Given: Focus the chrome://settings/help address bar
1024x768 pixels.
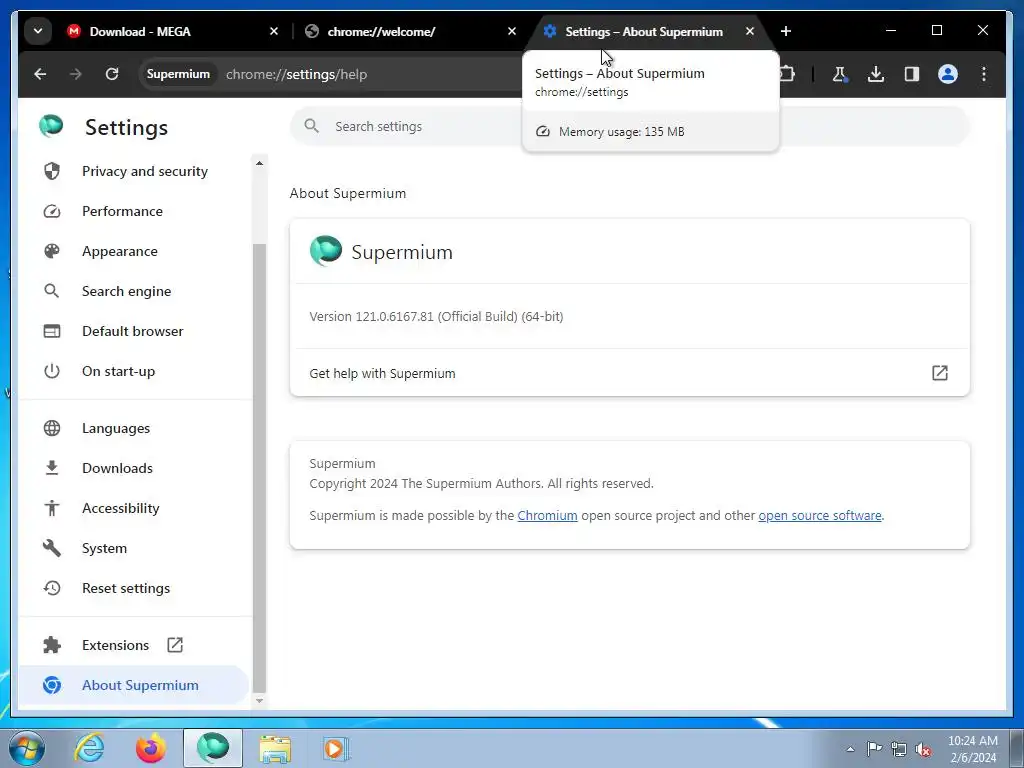Looking at the screenshot, I should tap(296, 74).
